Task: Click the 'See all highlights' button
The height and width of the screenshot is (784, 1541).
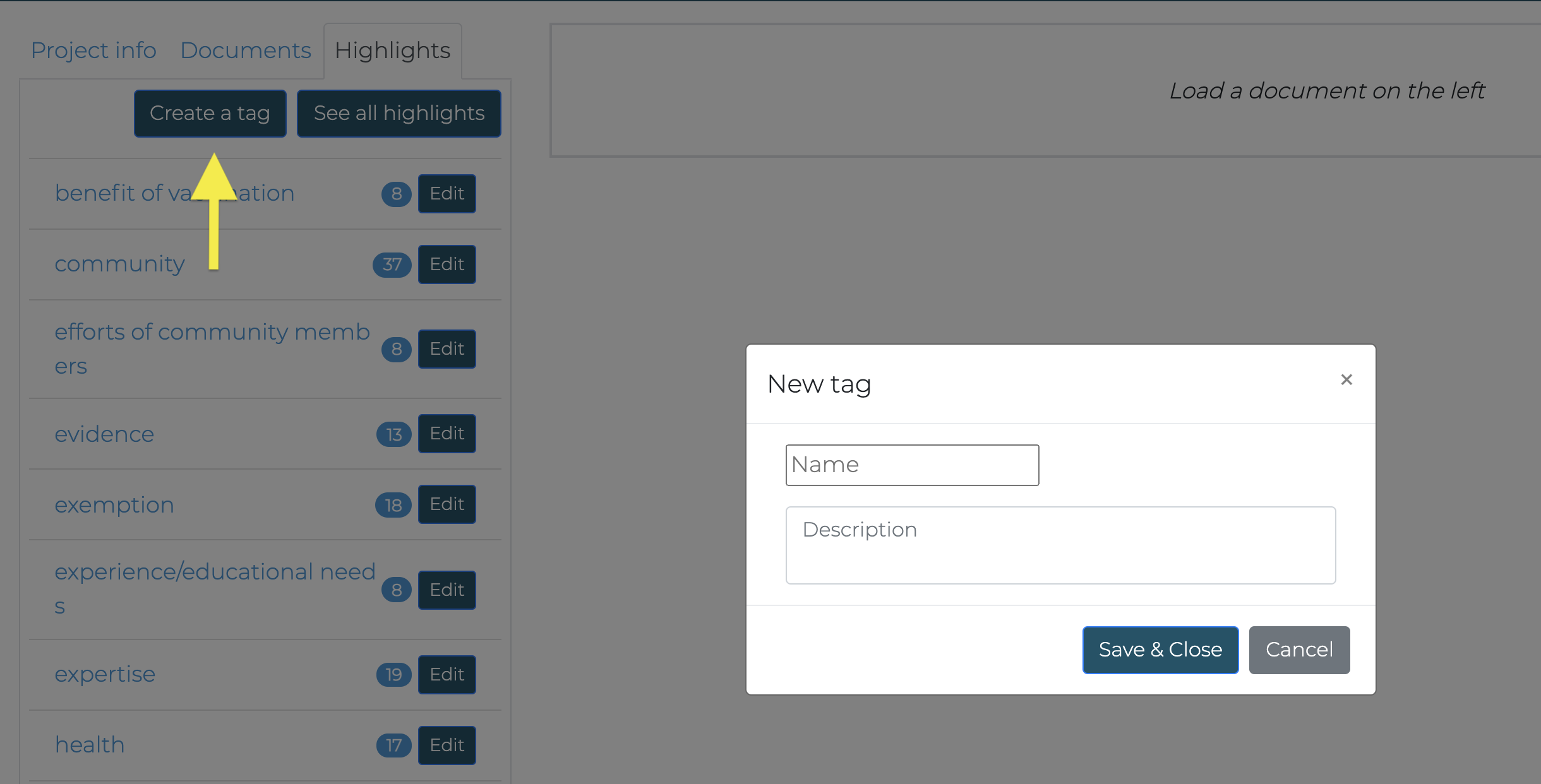Action: coord(398,112)
